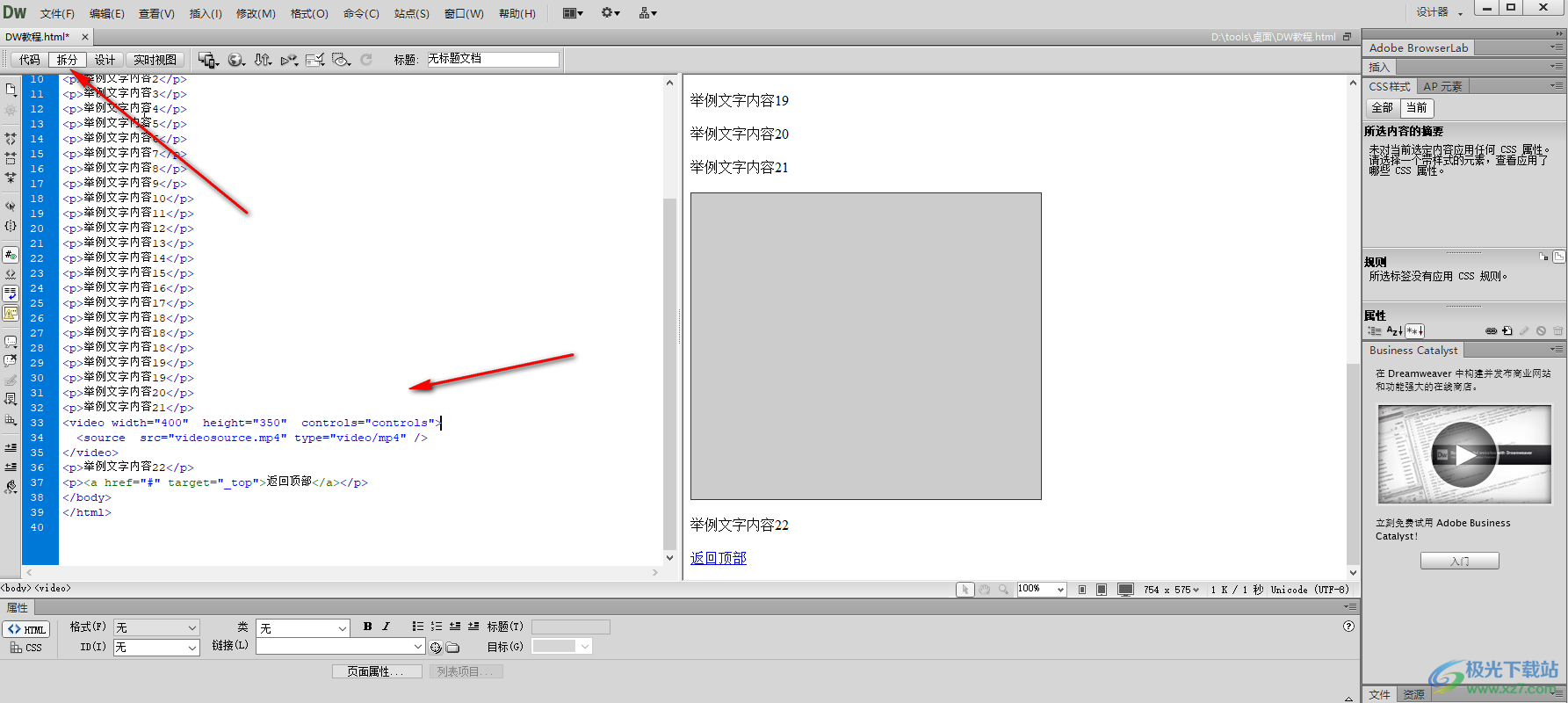Switch to 拆分 view
Viewport: 1568px width, 703px height.
(67, 60)
